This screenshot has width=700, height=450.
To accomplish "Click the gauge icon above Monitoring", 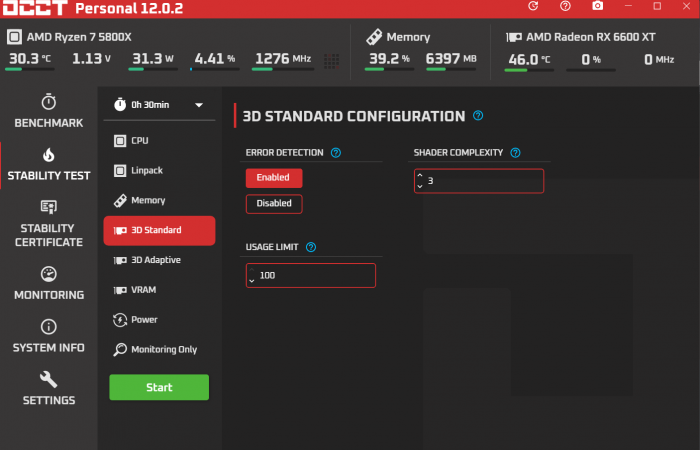I will [49, 274].
